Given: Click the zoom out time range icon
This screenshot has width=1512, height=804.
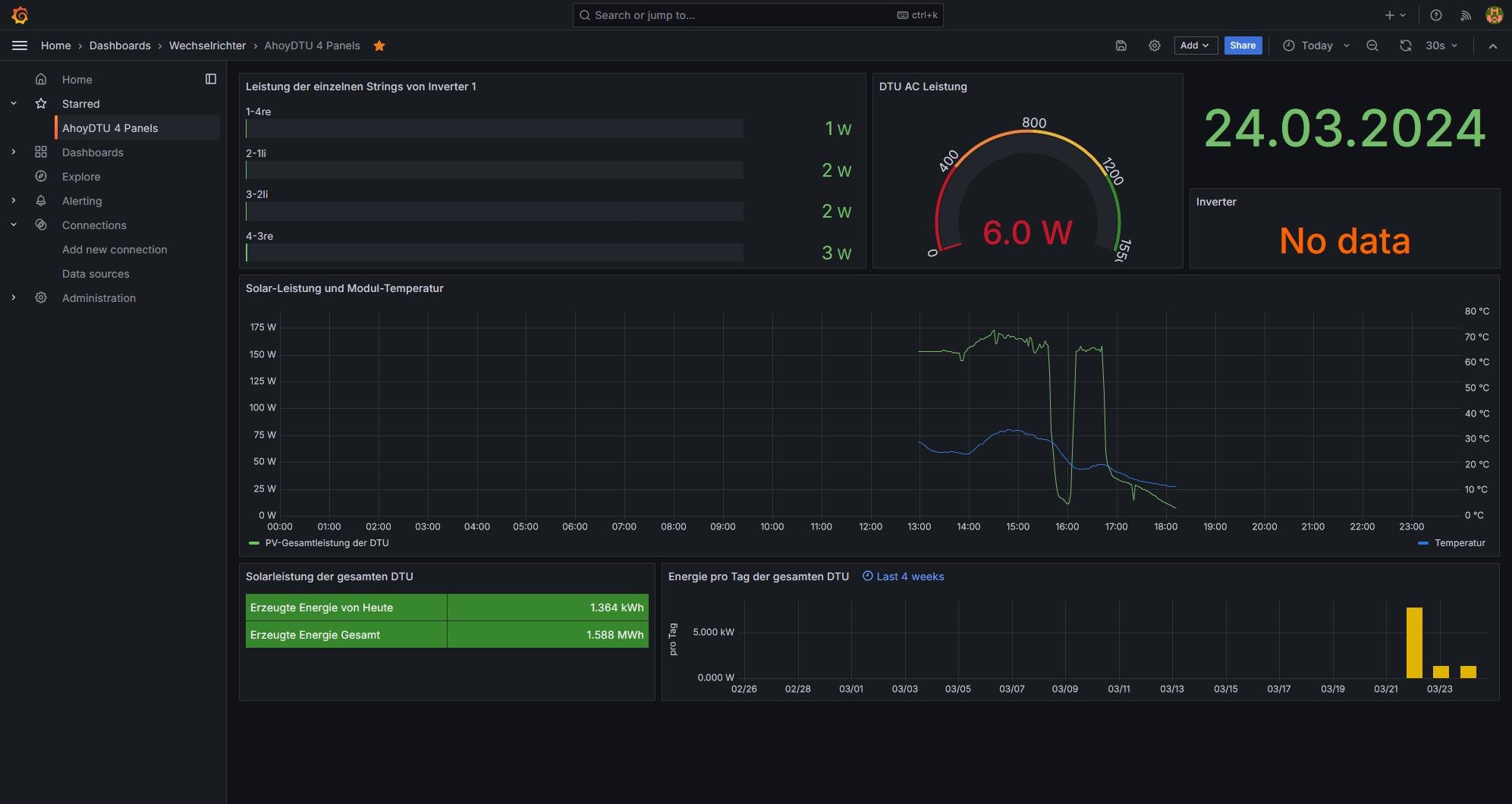Looking at the screenshot, I should point(1372,46).
